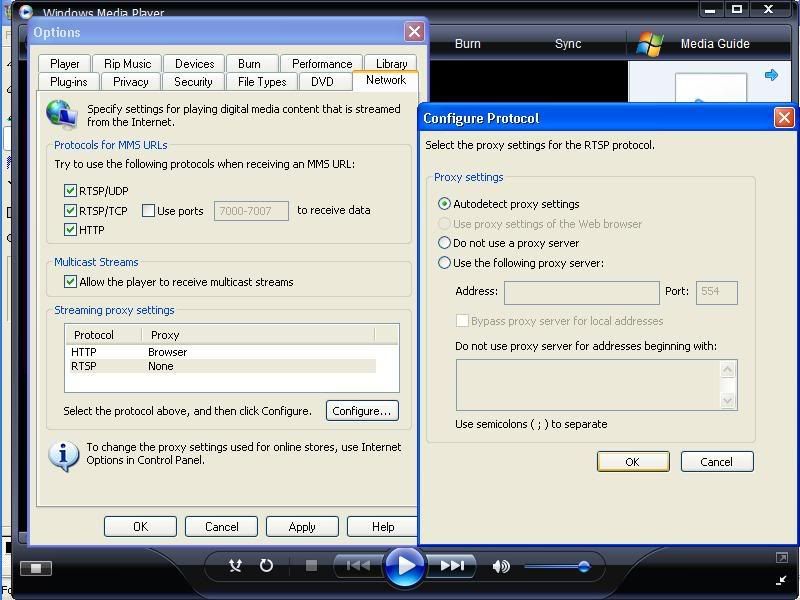Select Autodetect proxy settings
The image size is (800, 600).
(444, 204)
